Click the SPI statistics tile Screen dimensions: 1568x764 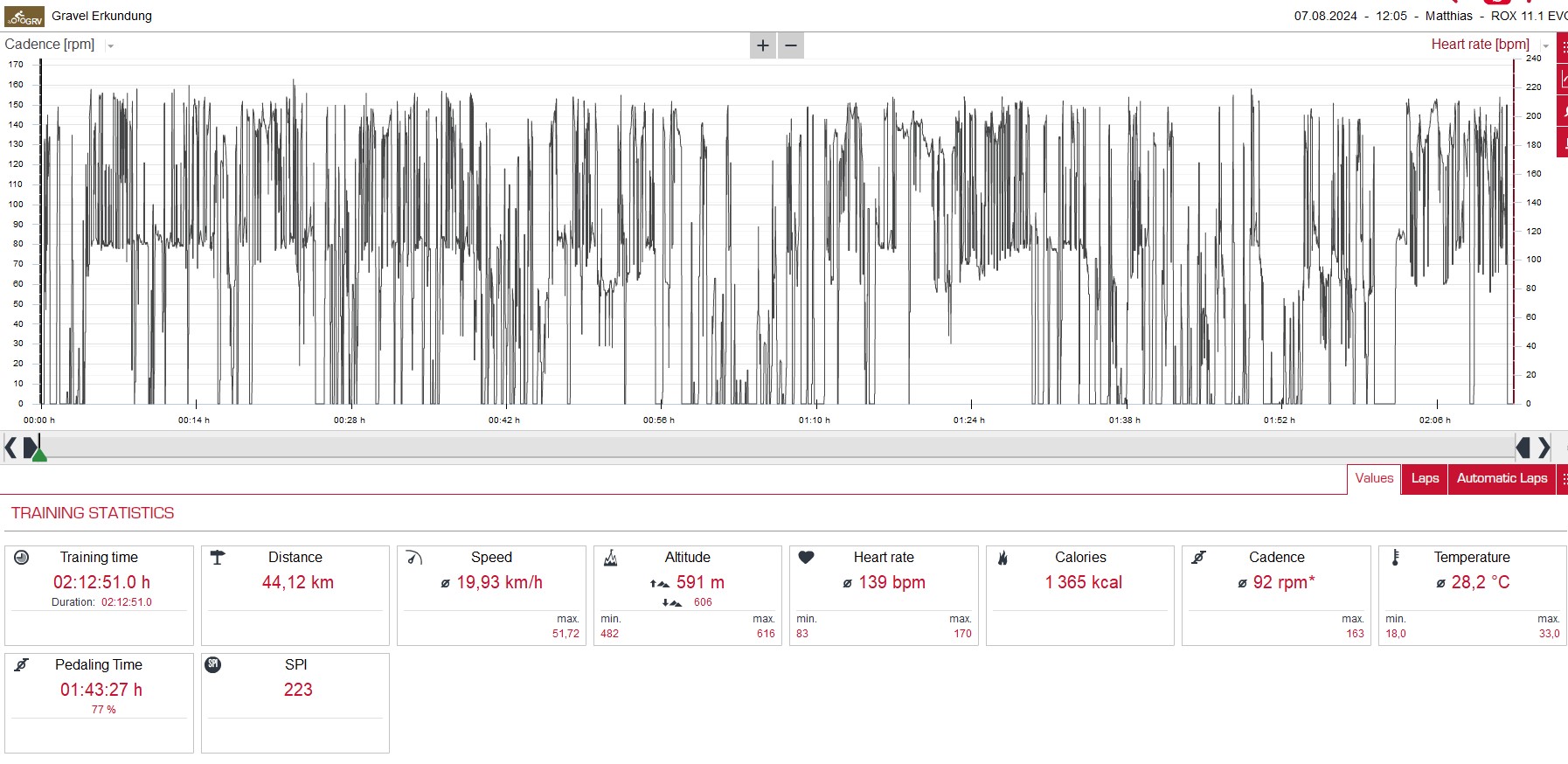pos(295,703)
